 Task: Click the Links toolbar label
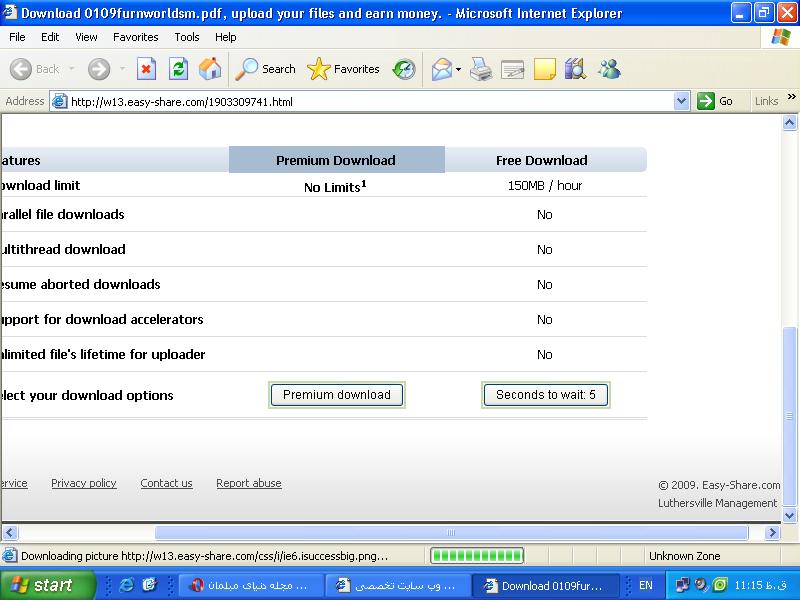(x=766, y=101)
